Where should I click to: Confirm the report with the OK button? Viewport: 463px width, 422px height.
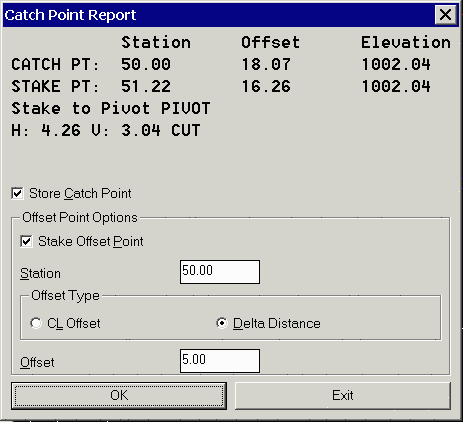pyautogui.click(x=119, y=396)
